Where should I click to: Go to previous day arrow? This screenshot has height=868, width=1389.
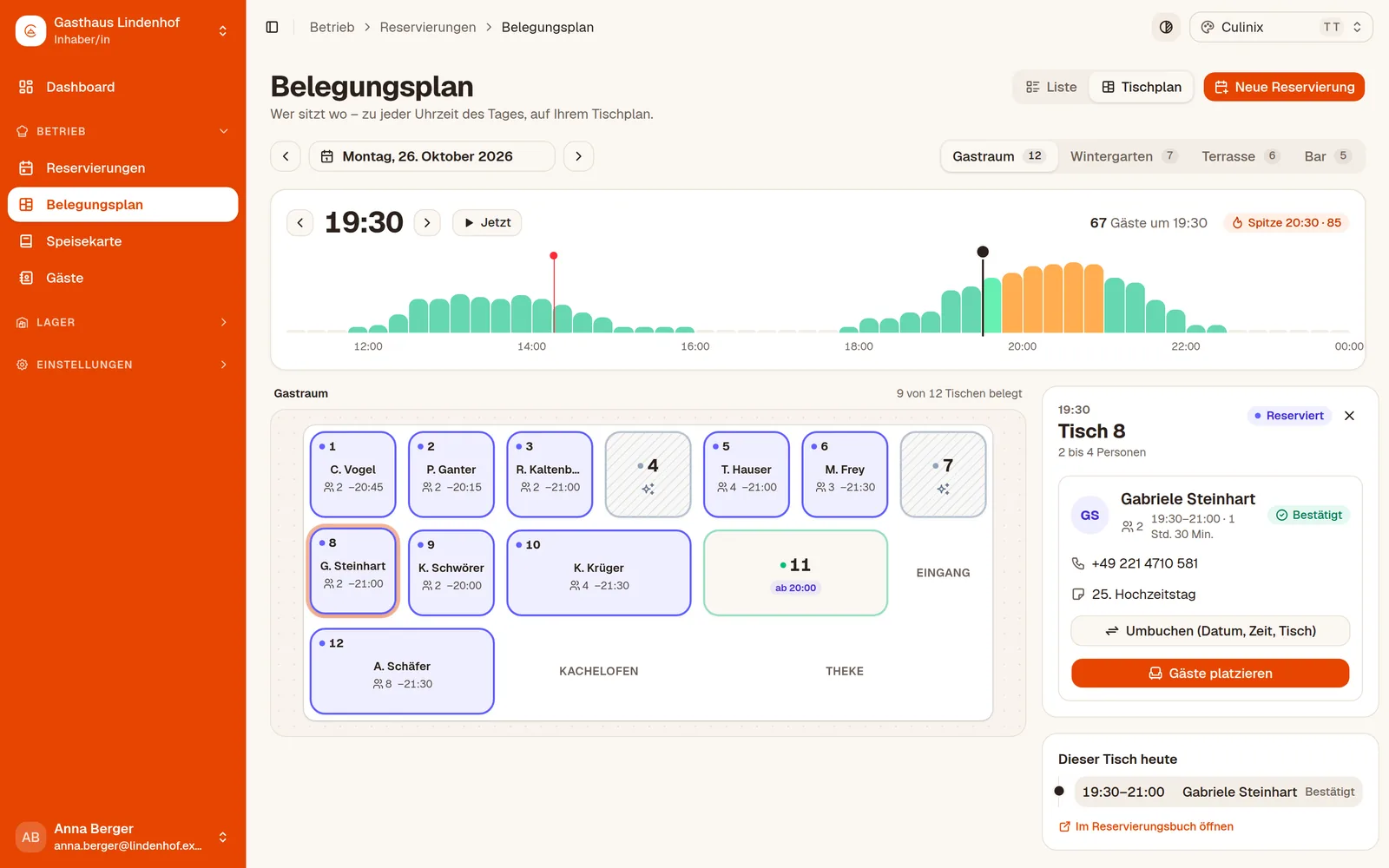tap(286, 156)
